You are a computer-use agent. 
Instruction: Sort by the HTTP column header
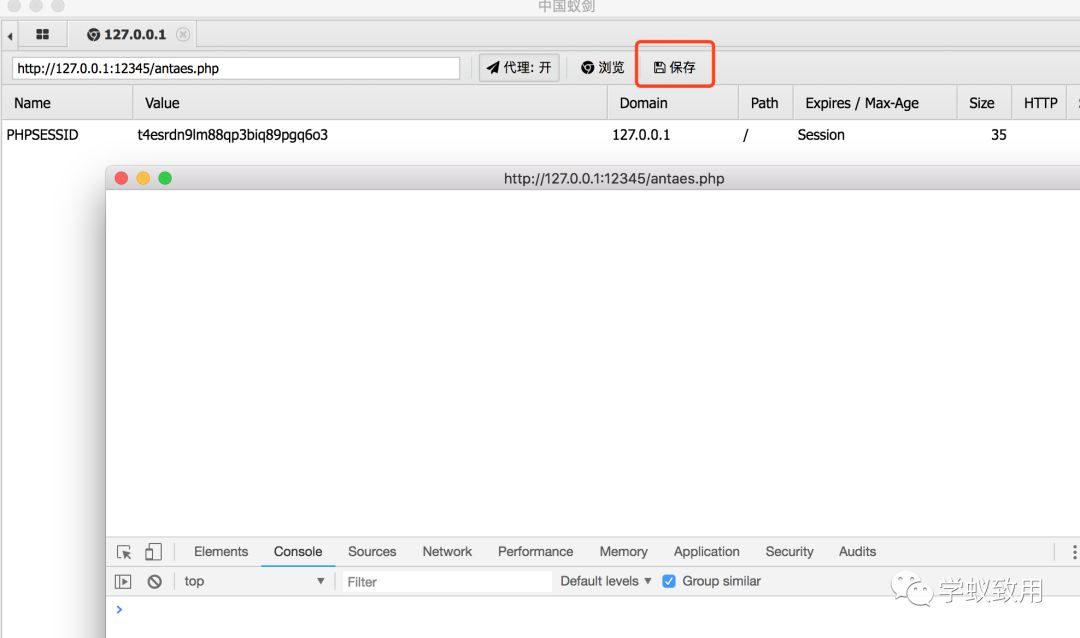click(x=1040, y=103)
